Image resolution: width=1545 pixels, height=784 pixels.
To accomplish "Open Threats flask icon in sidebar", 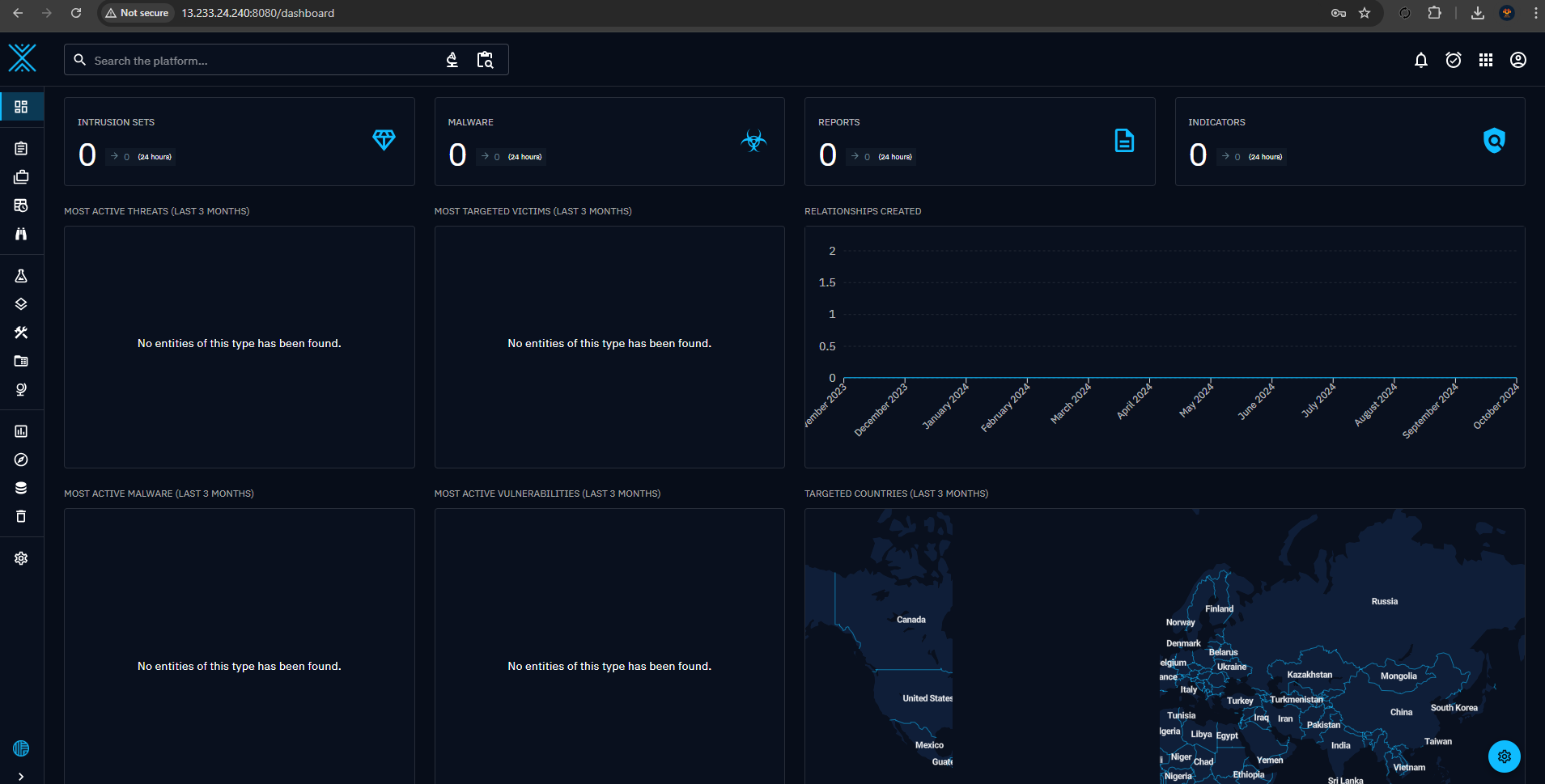I will [21, 276].
